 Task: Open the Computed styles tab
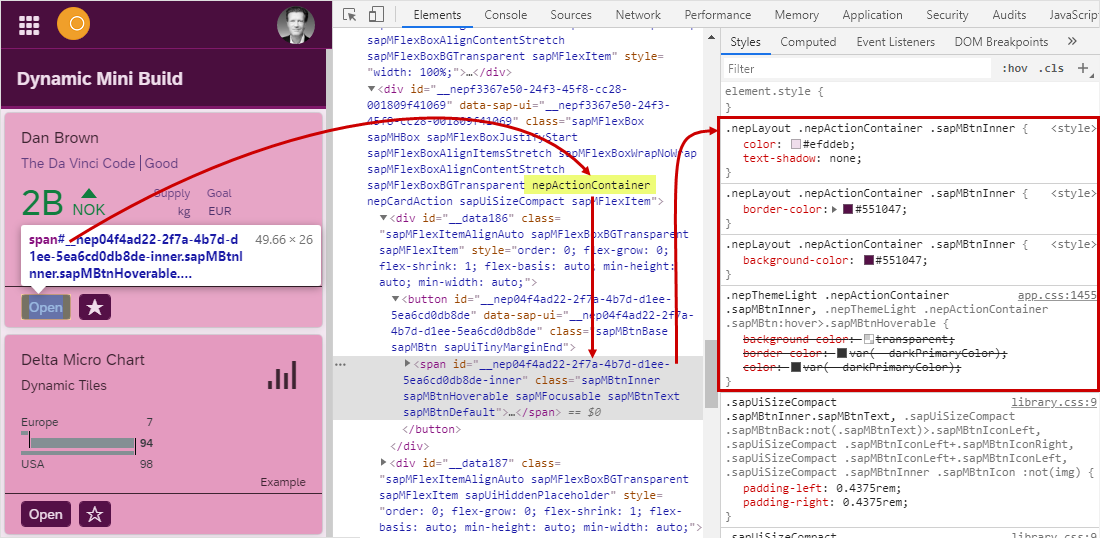point(808,42)
